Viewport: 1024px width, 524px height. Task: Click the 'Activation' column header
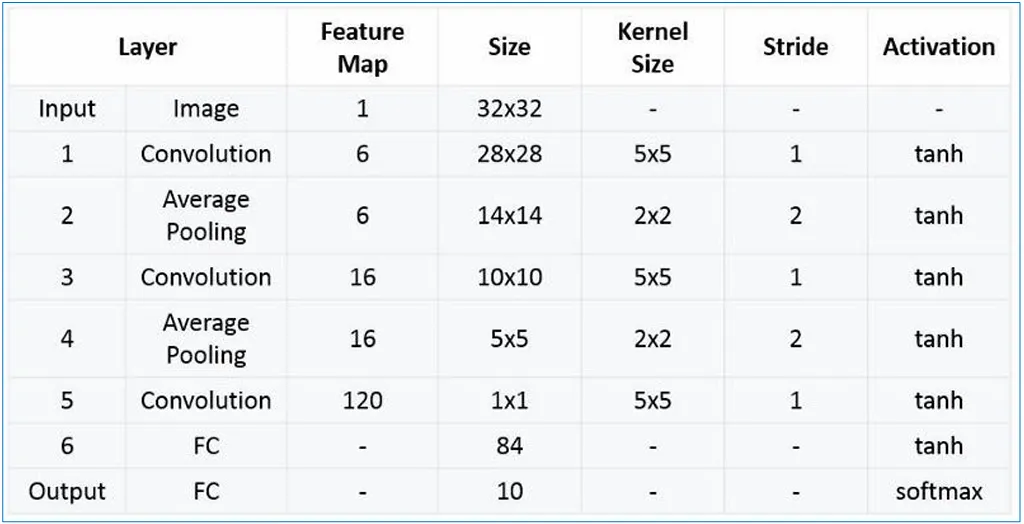coord(938,47)
